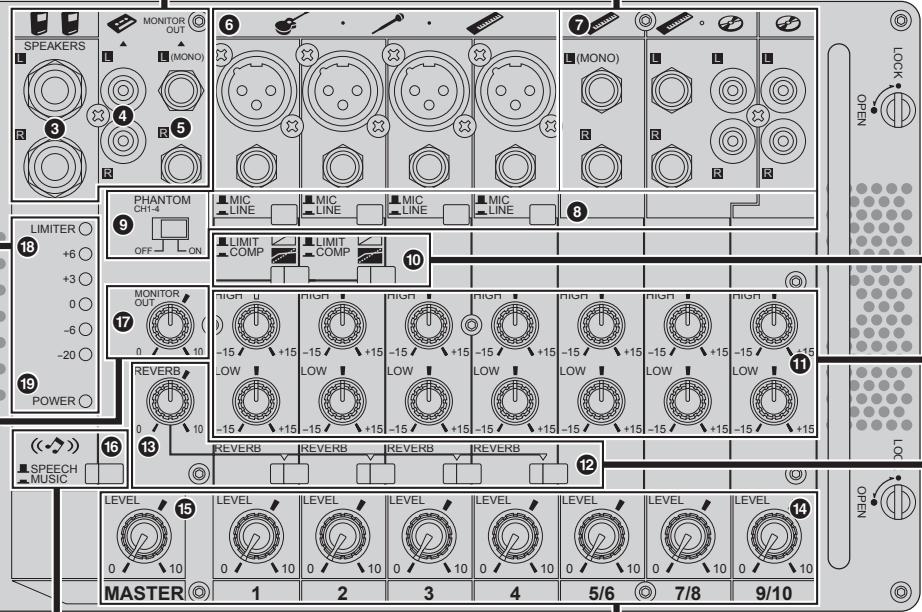Image resolution: width=922 pixels, height=612 pixels.
Task: Click the SPEAKERS R output jack
Action: click(55, 166)
